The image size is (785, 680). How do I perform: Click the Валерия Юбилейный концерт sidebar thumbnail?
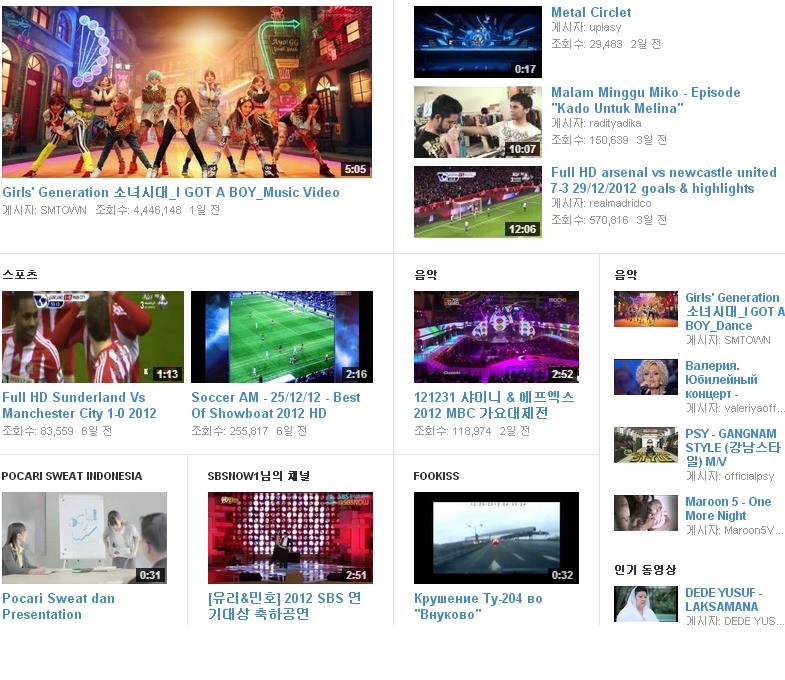[645, 377]
